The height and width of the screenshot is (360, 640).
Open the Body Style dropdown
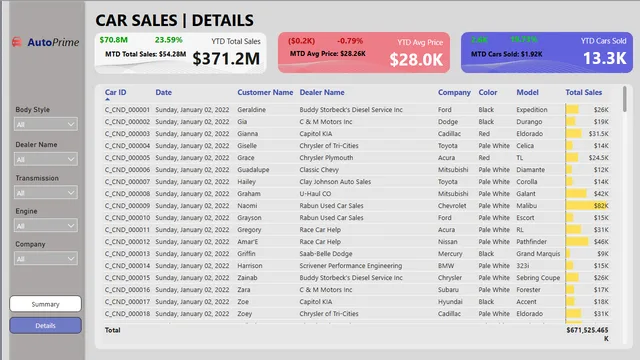[46, 124]
